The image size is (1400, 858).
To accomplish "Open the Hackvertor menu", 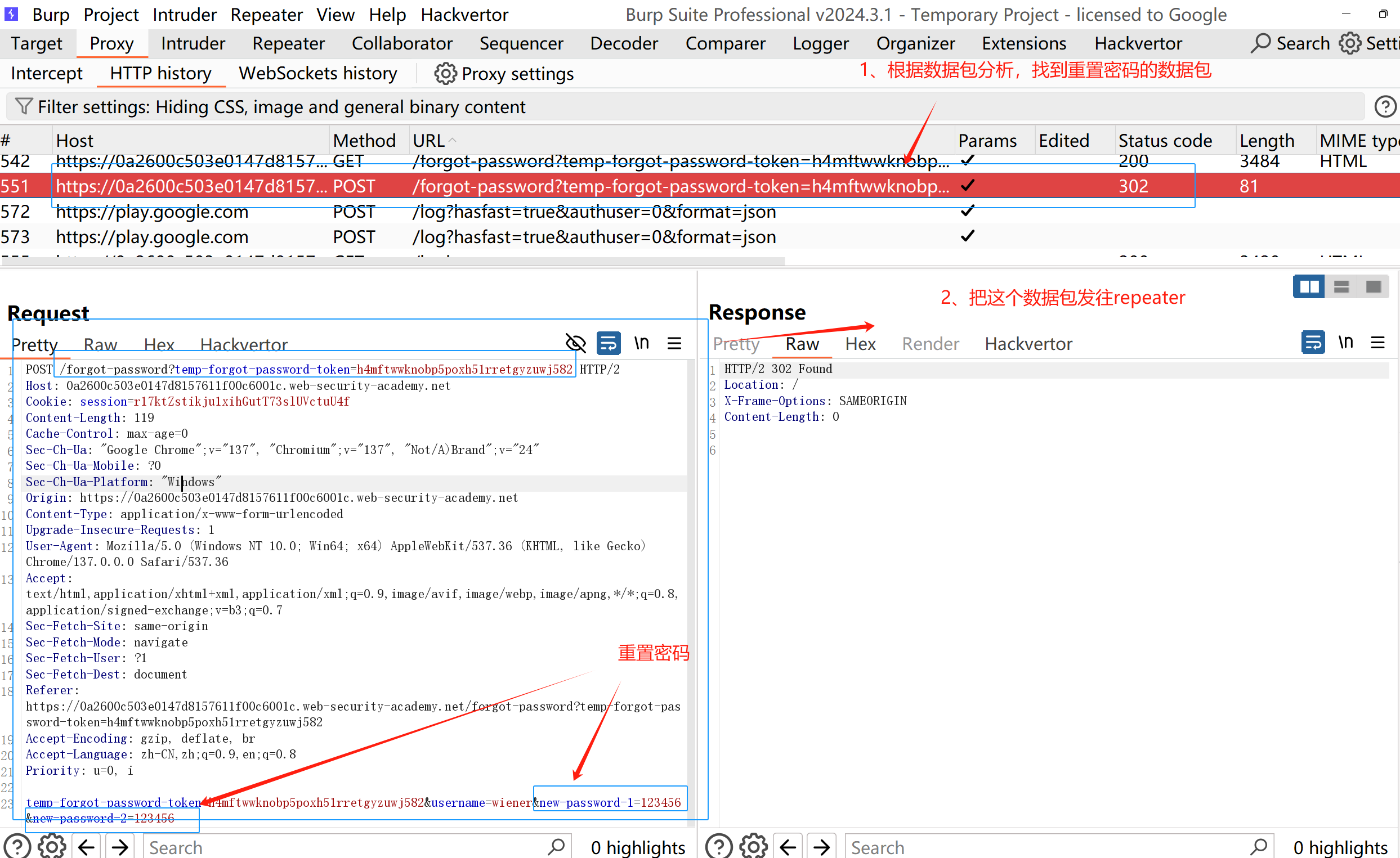I will (464, 14).
